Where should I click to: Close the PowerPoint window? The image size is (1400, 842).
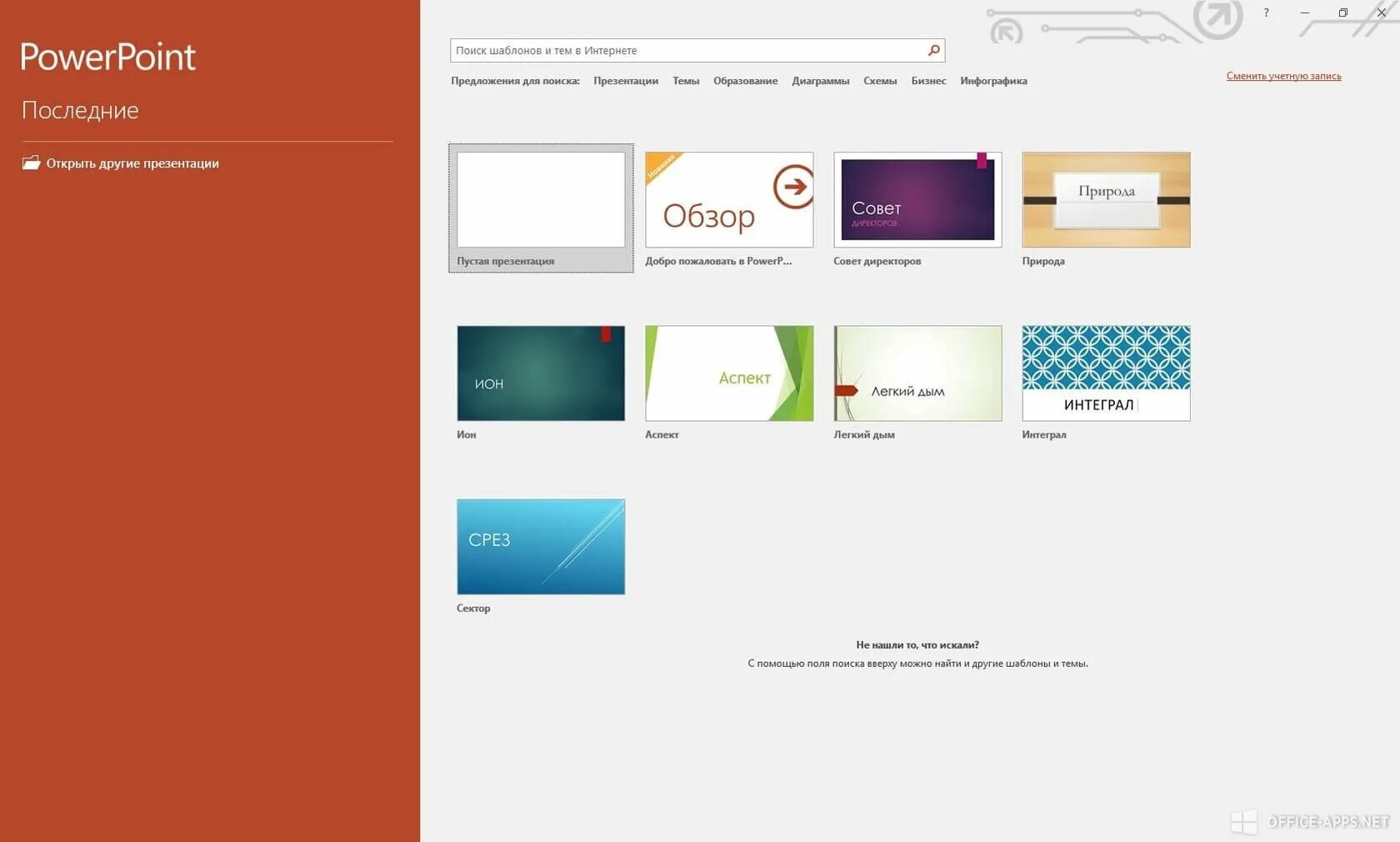[x=1382, y=13]
